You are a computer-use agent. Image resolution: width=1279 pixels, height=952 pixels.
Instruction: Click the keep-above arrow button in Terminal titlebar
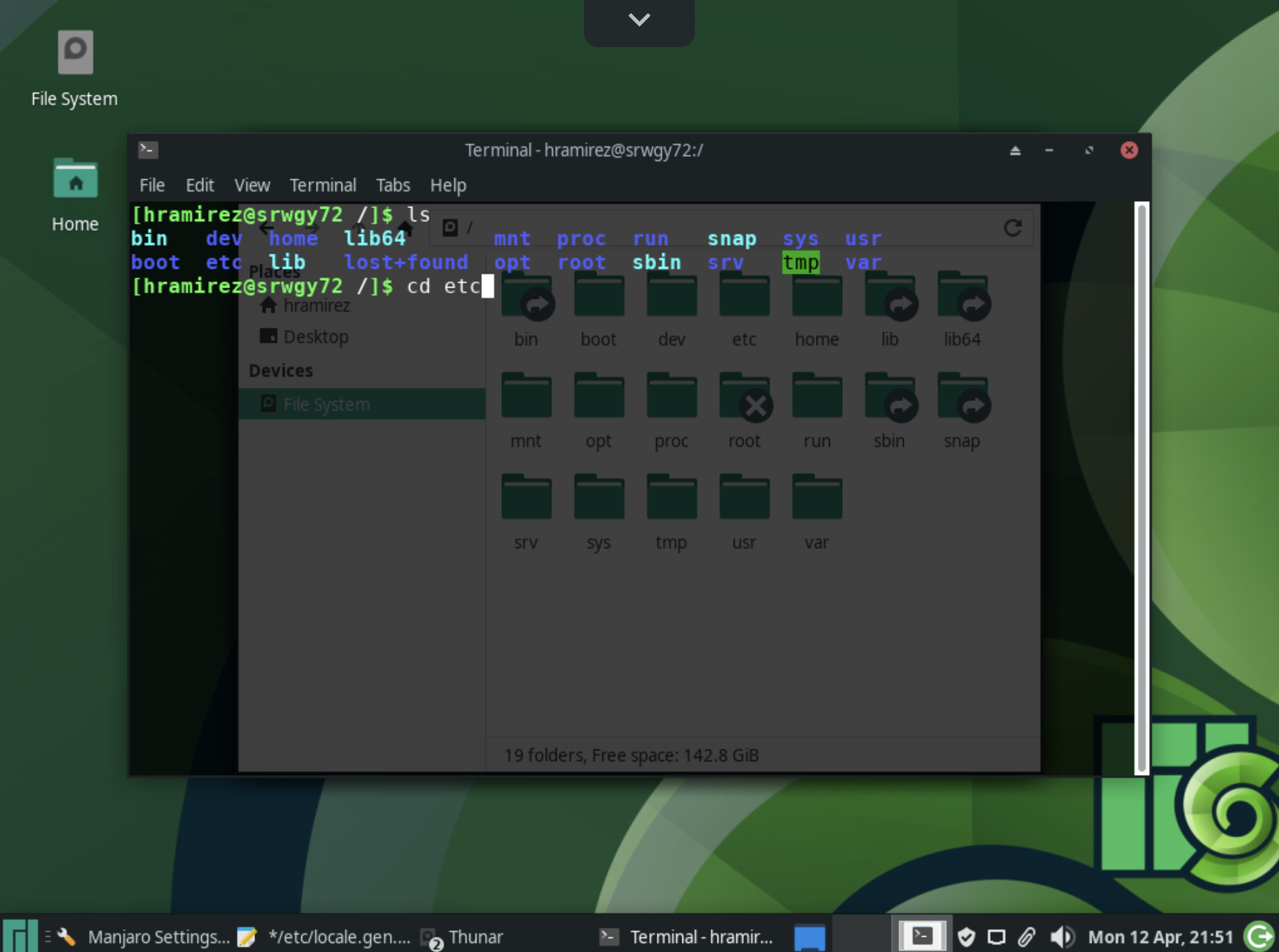point(1015,151)
